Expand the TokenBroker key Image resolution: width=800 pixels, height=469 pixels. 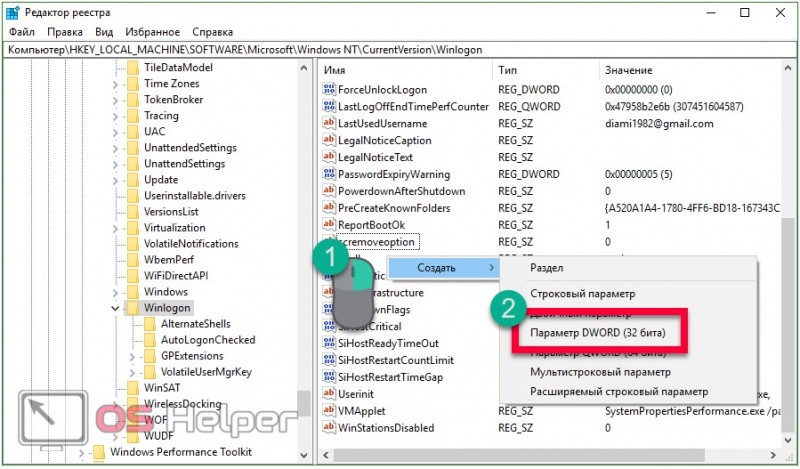point(115,100)
